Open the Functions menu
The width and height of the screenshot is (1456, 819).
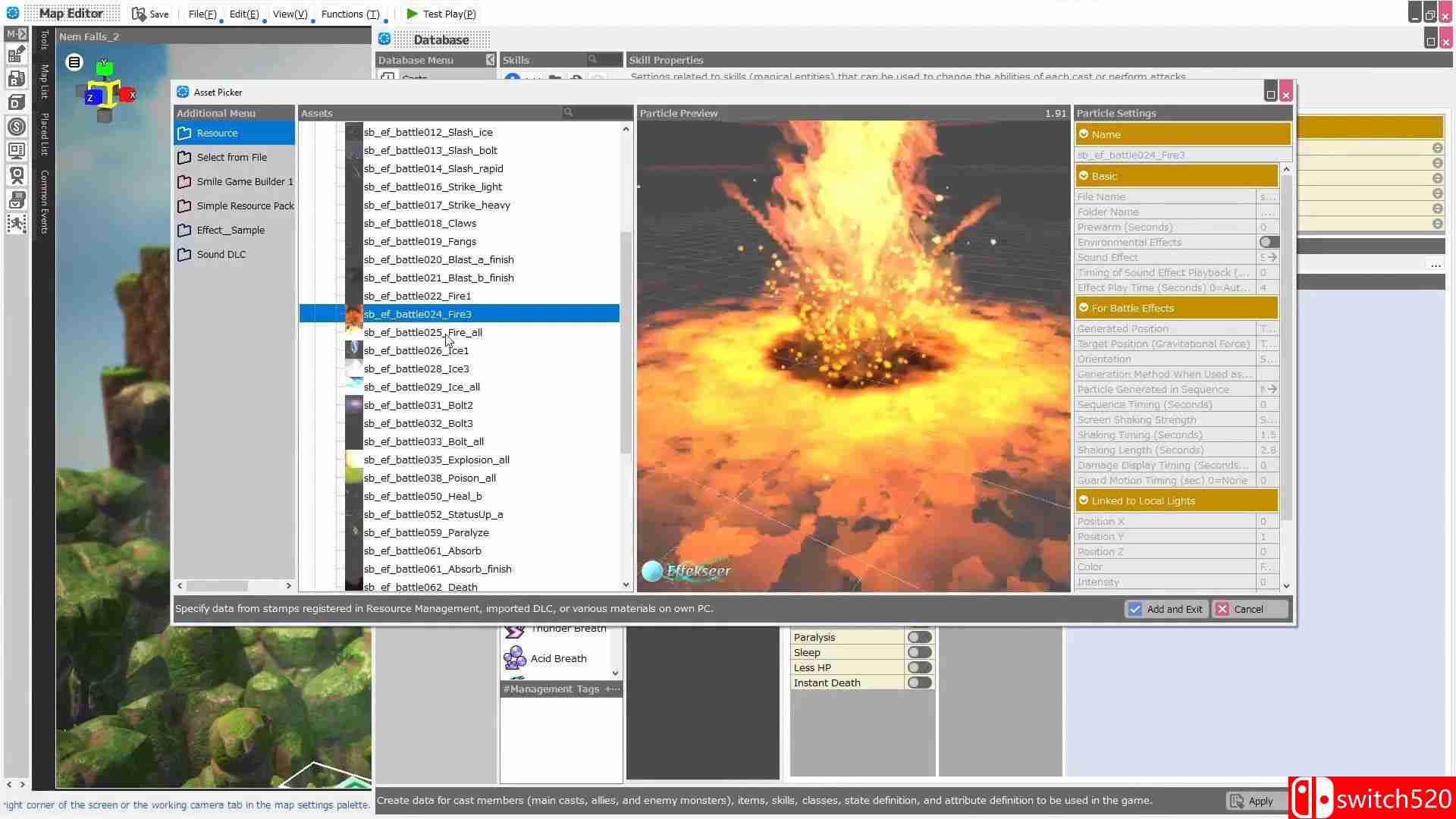pyautogui.click(x=350, y=14)
